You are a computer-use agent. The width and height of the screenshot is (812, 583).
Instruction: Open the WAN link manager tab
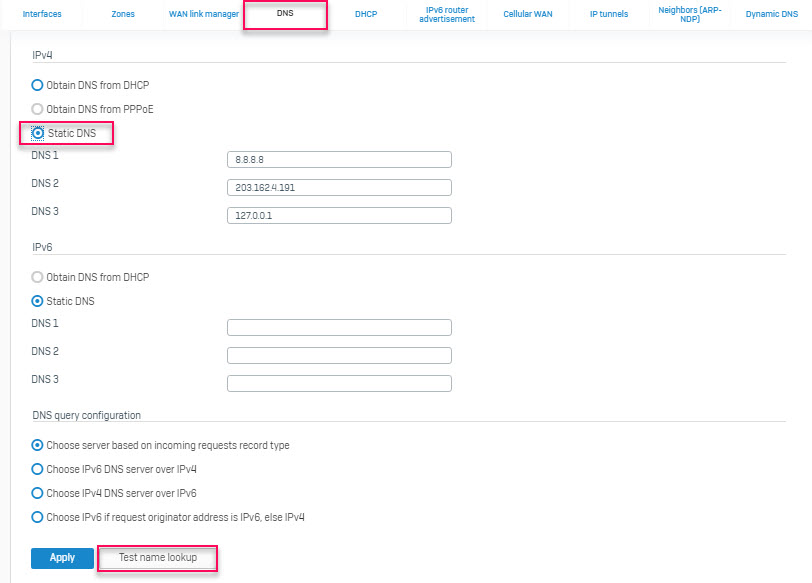pyautogui.click(x=204, y=14)
